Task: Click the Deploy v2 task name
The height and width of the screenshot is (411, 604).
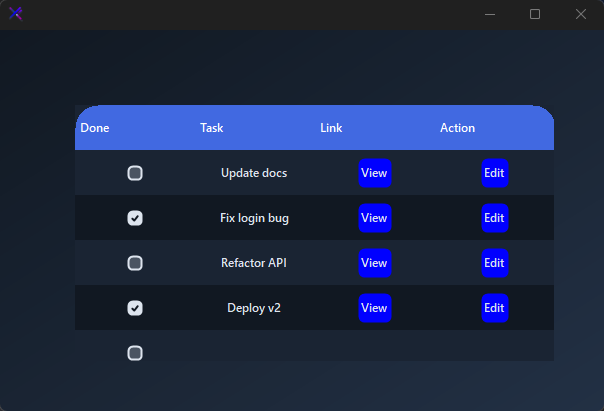Action: click(x=254, y=308)
